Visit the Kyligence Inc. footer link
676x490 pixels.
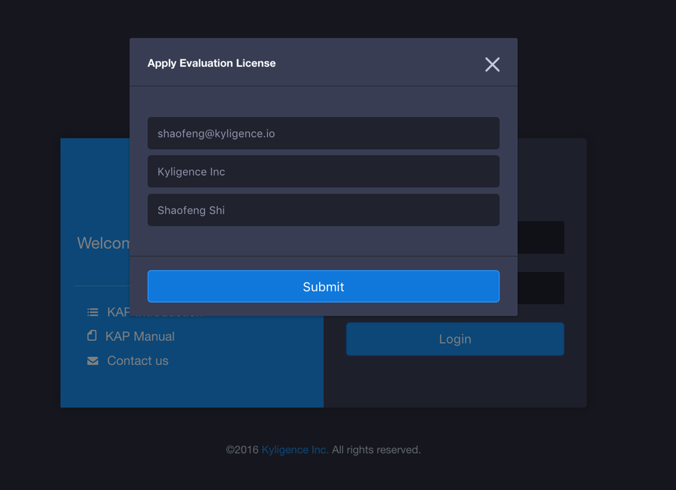[295, 450]
